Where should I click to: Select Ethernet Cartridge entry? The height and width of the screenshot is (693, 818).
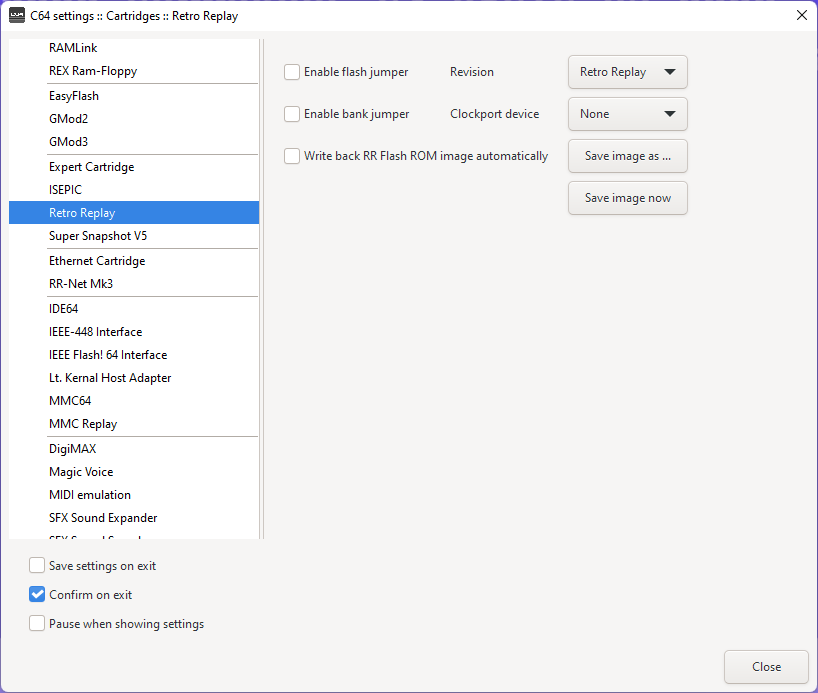point(134,261)
